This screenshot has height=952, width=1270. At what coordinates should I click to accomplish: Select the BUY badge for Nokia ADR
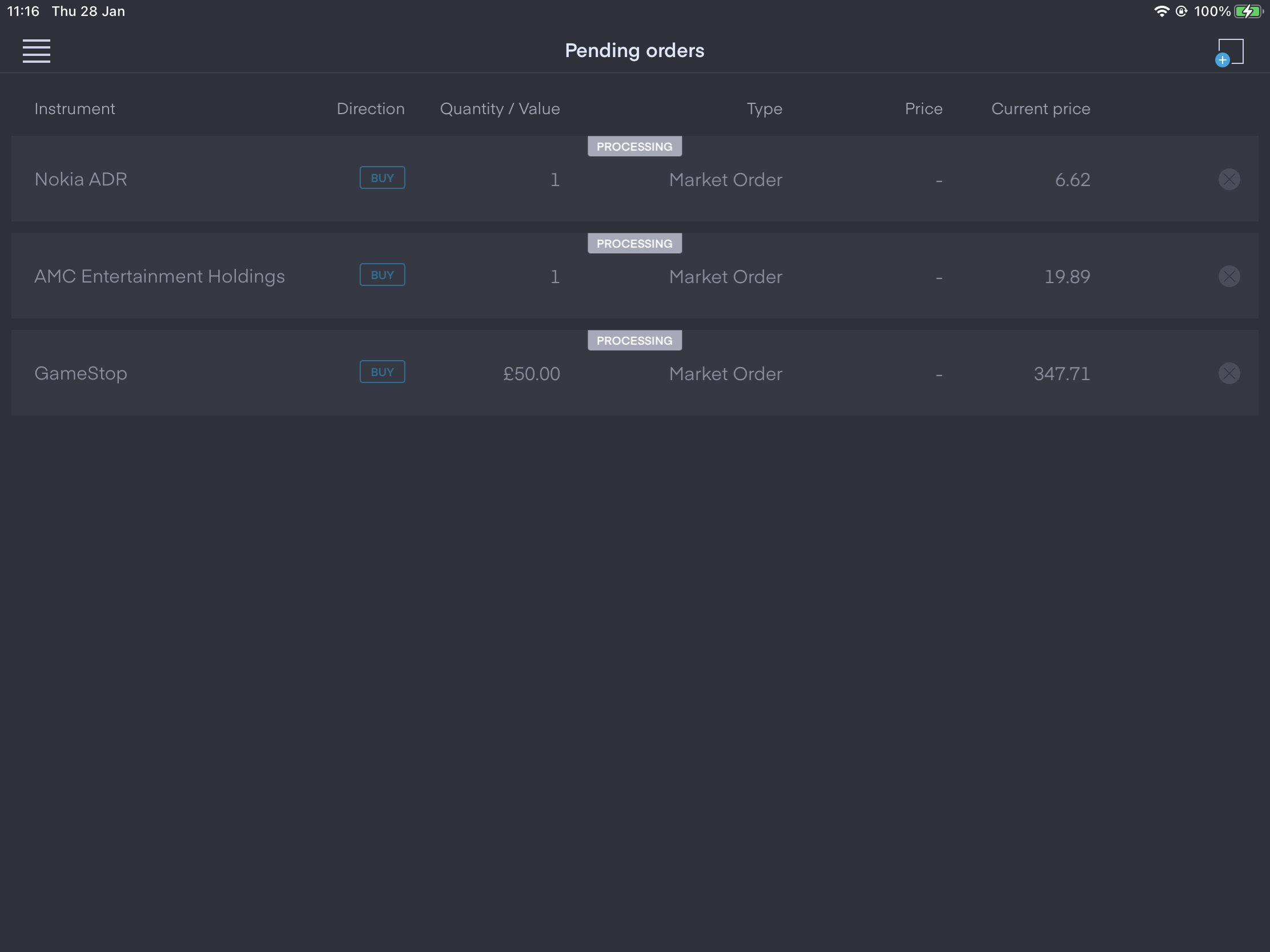pos(383,178)
